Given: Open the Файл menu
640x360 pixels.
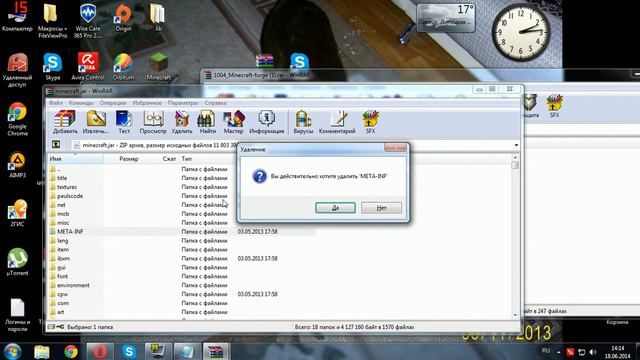Looking at the screenshot, I should 56,103.
